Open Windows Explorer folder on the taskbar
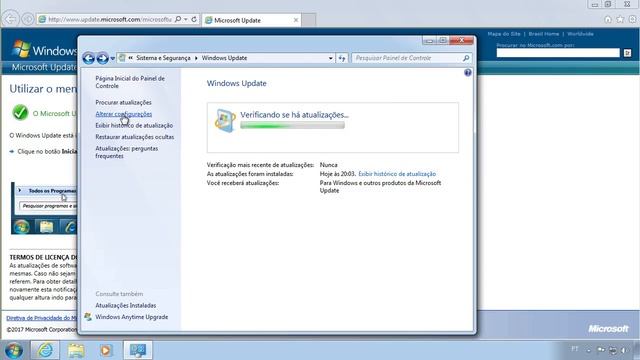 76,350
